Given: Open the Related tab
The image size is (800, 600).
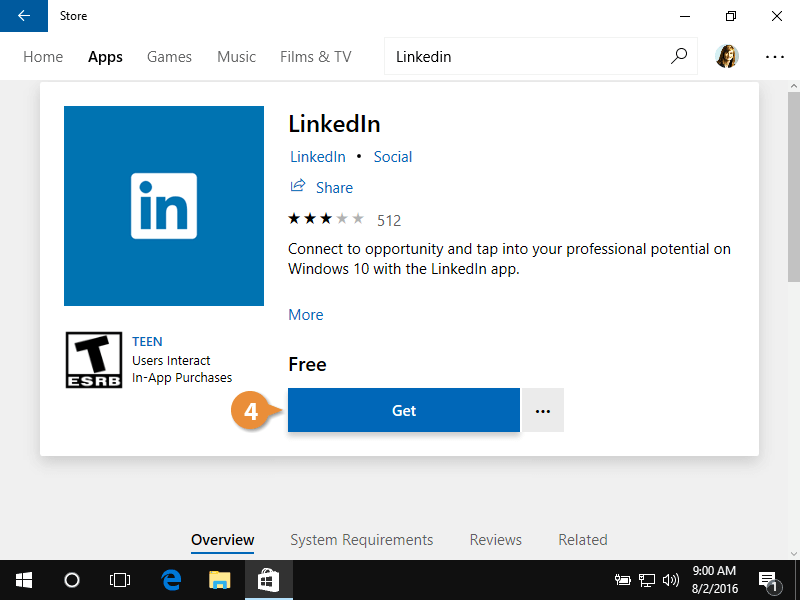Looking at the screenshot, I should (583, 540).
